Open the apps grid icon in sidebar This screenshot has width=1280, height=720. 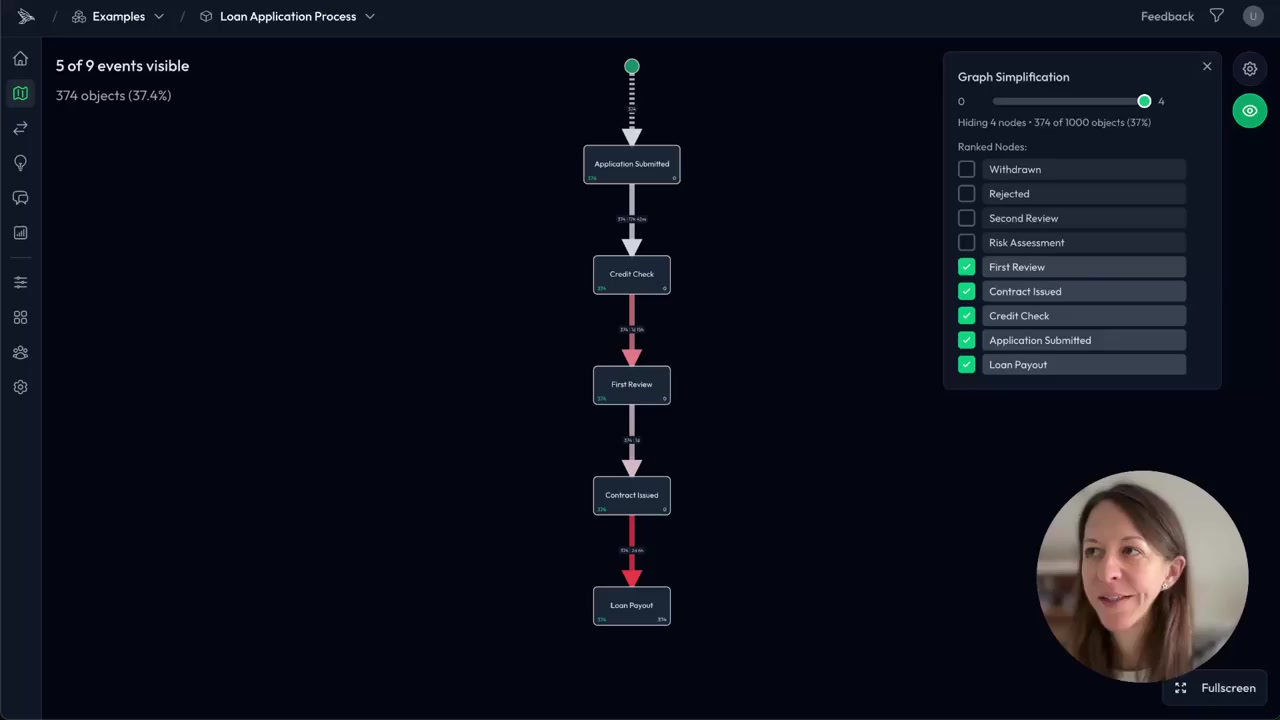pyautogui.click(x=20, y=317)
